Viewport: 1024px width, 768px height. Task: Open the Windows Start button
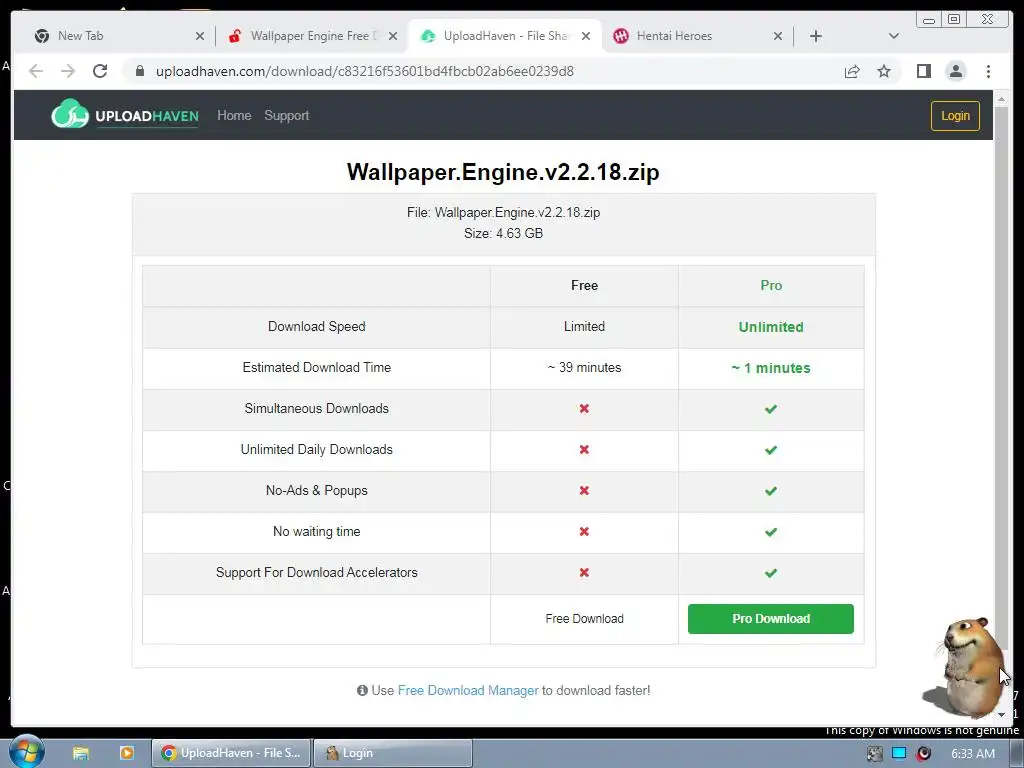[26, 752]
